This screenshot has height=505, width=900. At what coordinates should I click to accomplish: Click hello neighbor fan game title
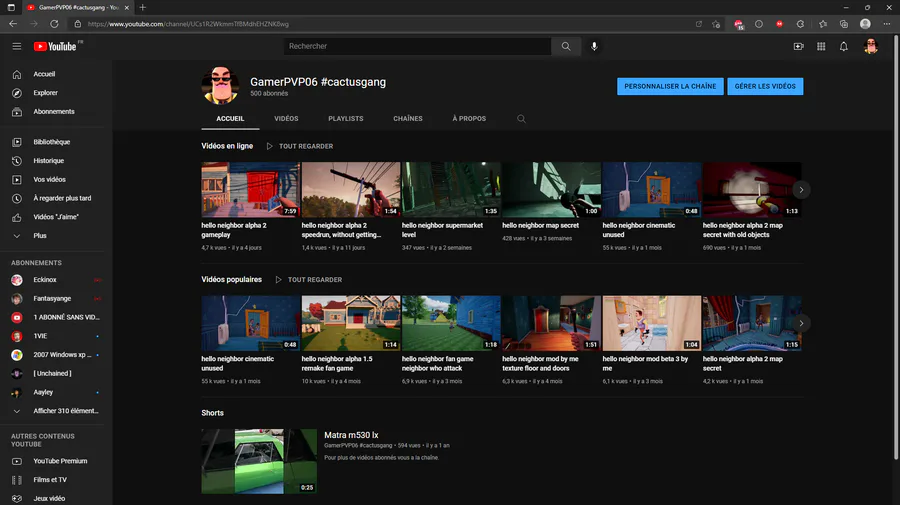437,363
